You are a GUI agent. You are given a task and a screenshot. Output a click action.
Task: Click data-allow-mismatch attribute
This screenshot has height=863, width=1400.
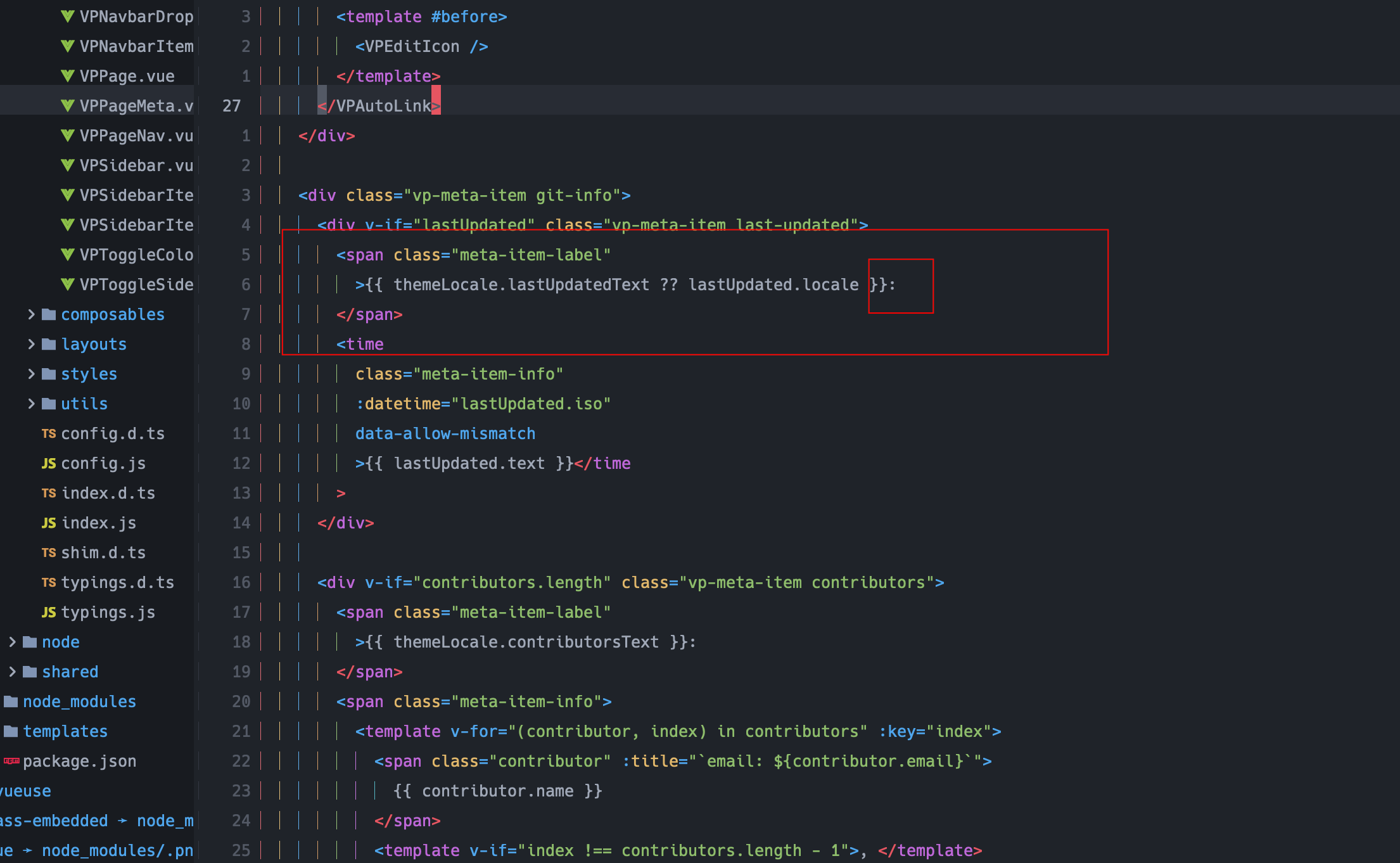click(x=445, y=433)
